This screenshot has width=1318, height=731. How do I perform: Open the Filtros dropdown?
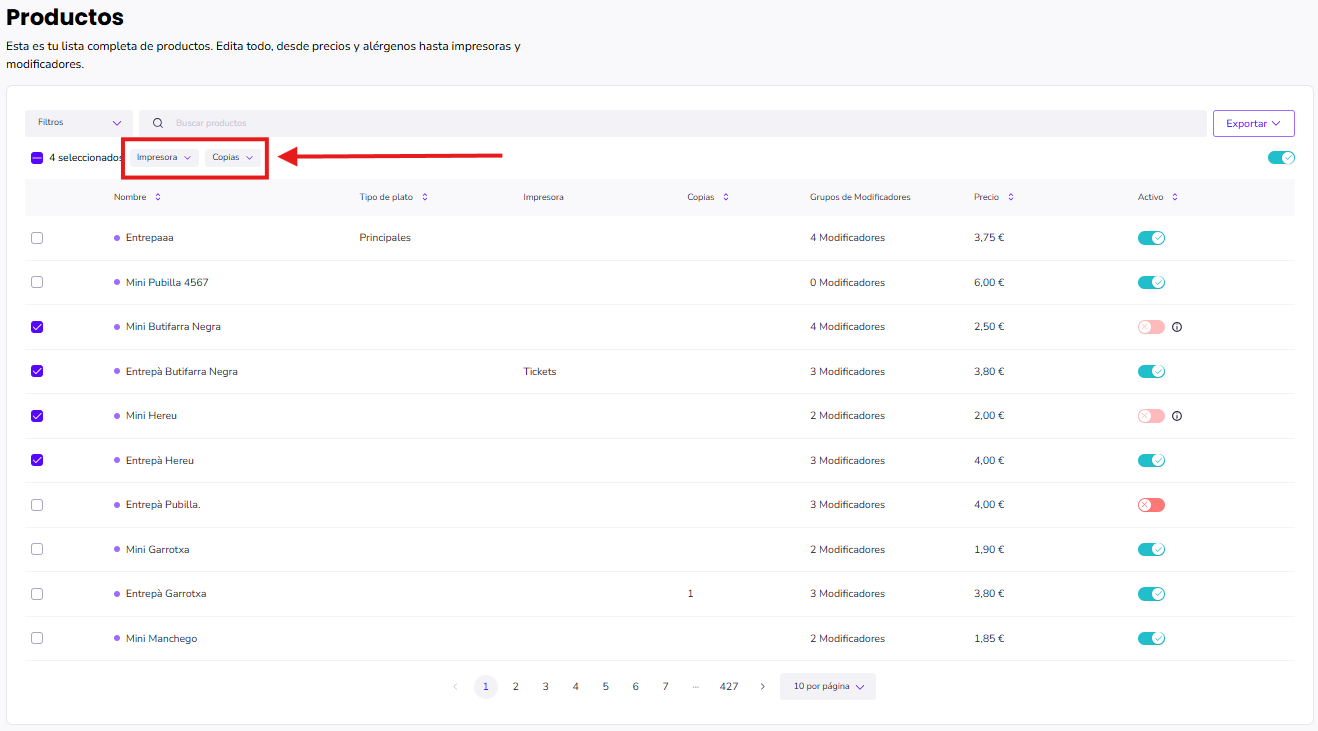(x=79, y=123)
